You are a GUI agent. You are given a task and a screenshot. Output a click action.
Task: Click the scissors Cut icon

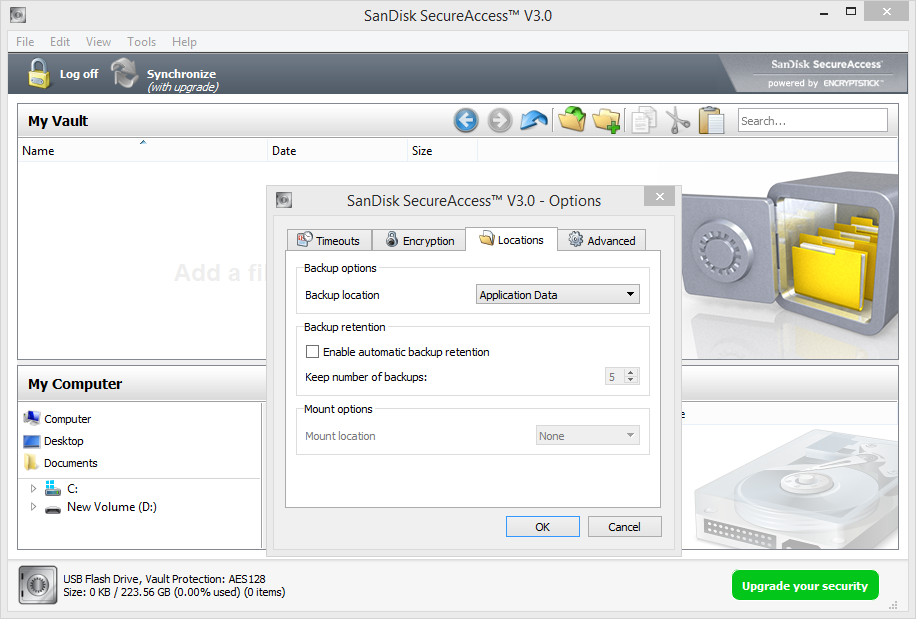[678, 120]
